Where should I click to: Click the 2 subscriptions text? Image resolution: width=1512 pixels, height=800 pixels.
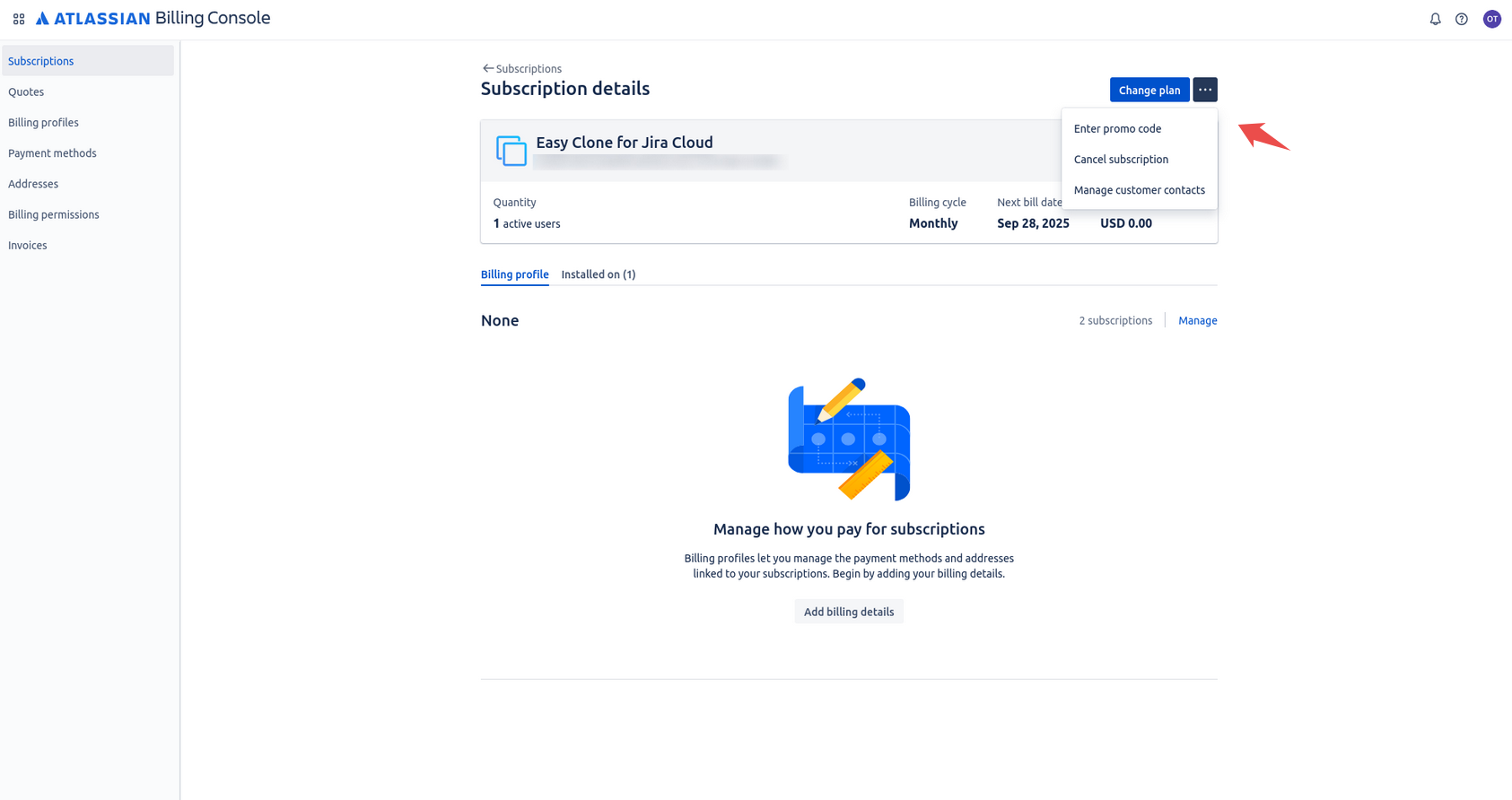(1115, 320)
